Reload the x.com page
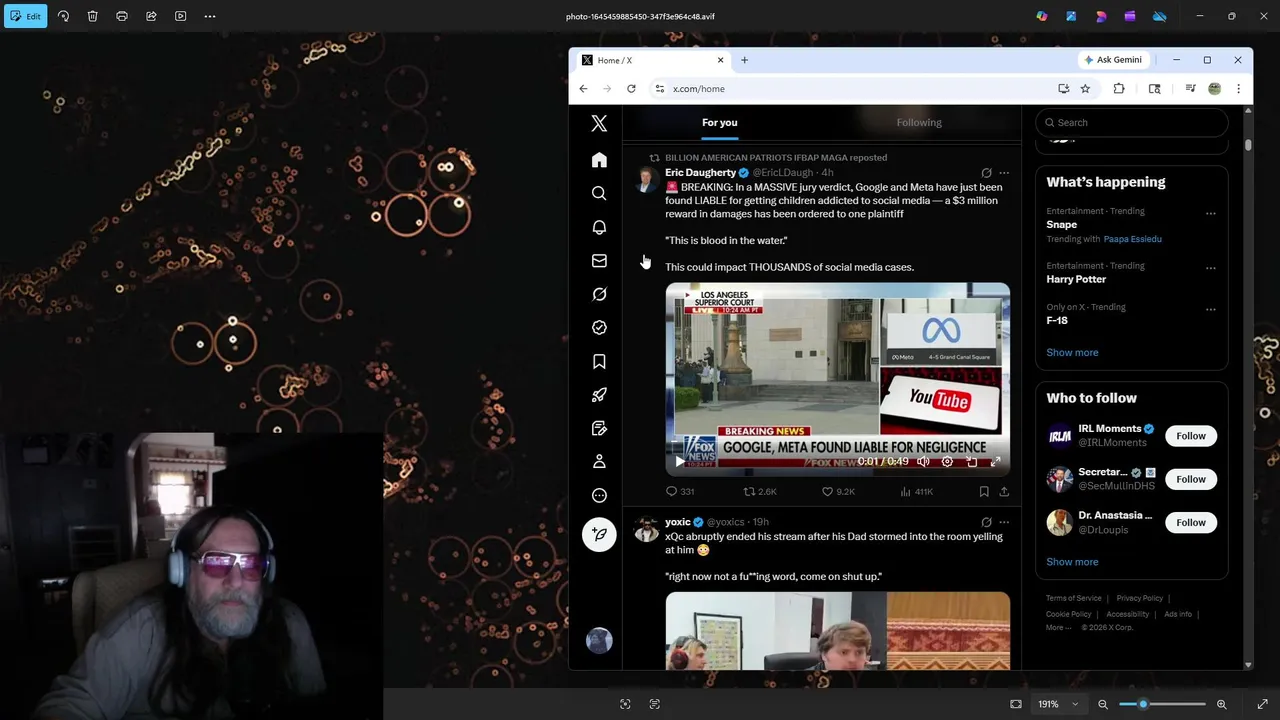Screen dimensions: 1280x720 tap(631, 89)
